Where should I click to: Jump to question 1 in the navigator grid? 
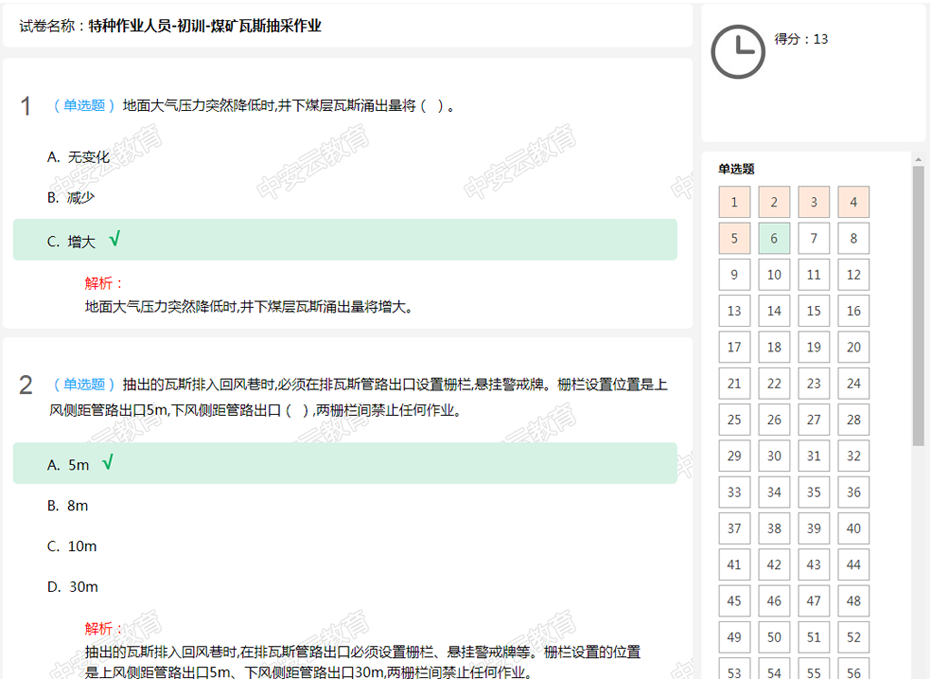pos(734,202)
